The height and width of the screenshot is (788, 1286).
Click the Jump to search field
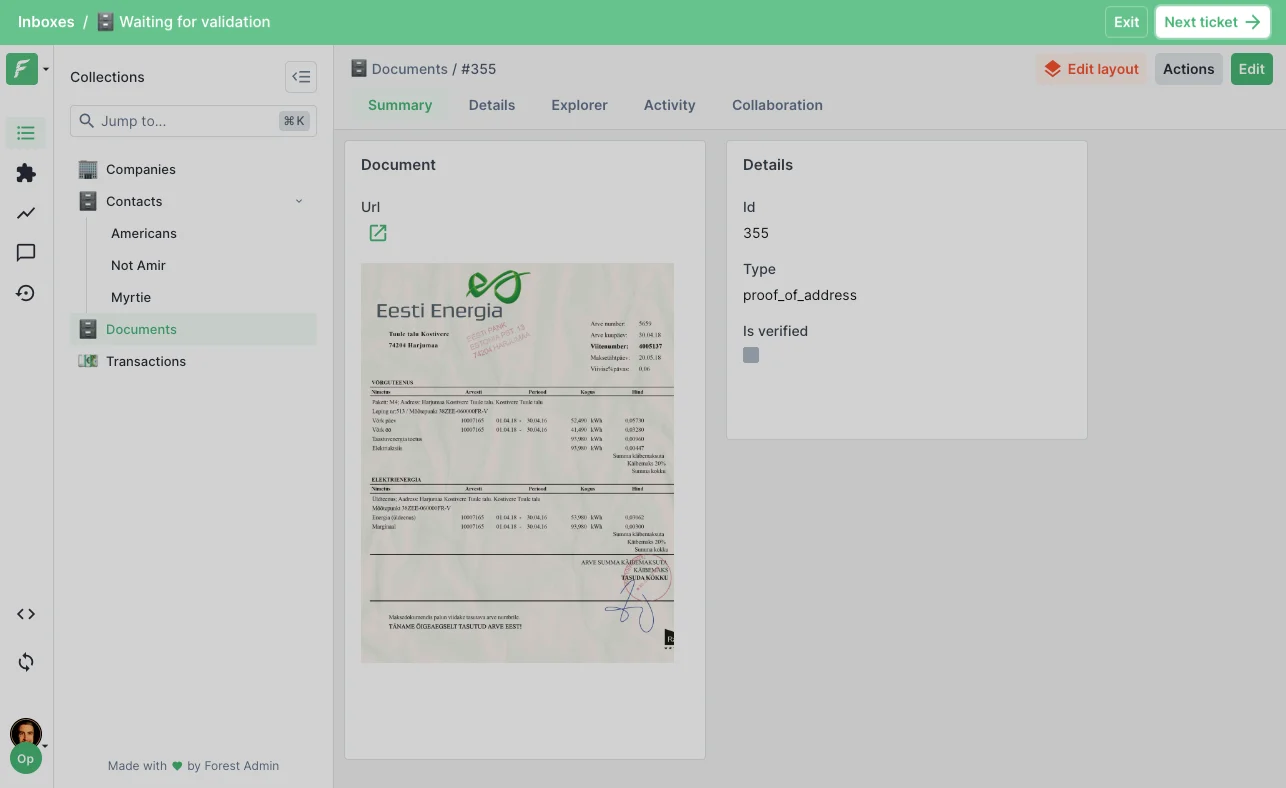[193, 121]
